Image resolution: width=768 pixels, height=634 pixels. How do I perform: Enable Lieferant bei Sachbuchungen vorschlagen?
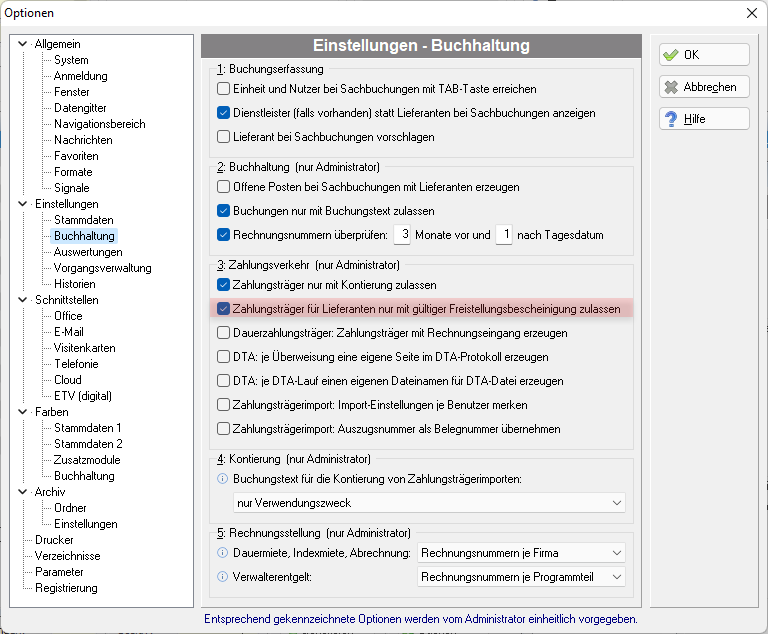[x=223, y=137]
